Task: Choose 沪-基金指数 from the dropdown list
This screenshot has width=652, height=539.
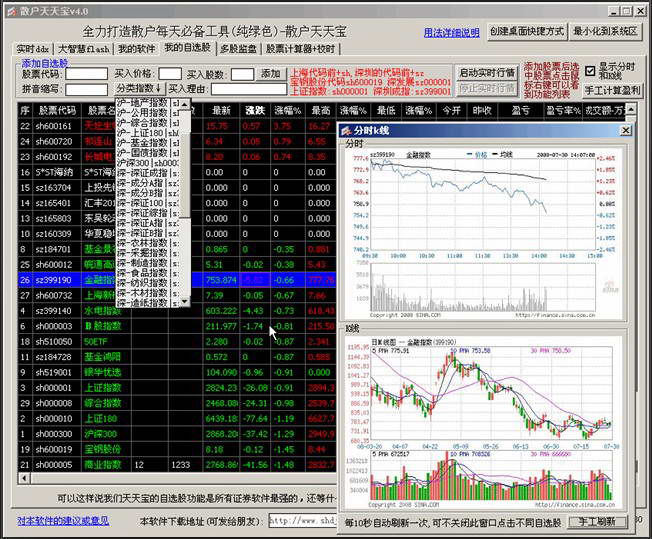Action: click(x=148, y=143)
